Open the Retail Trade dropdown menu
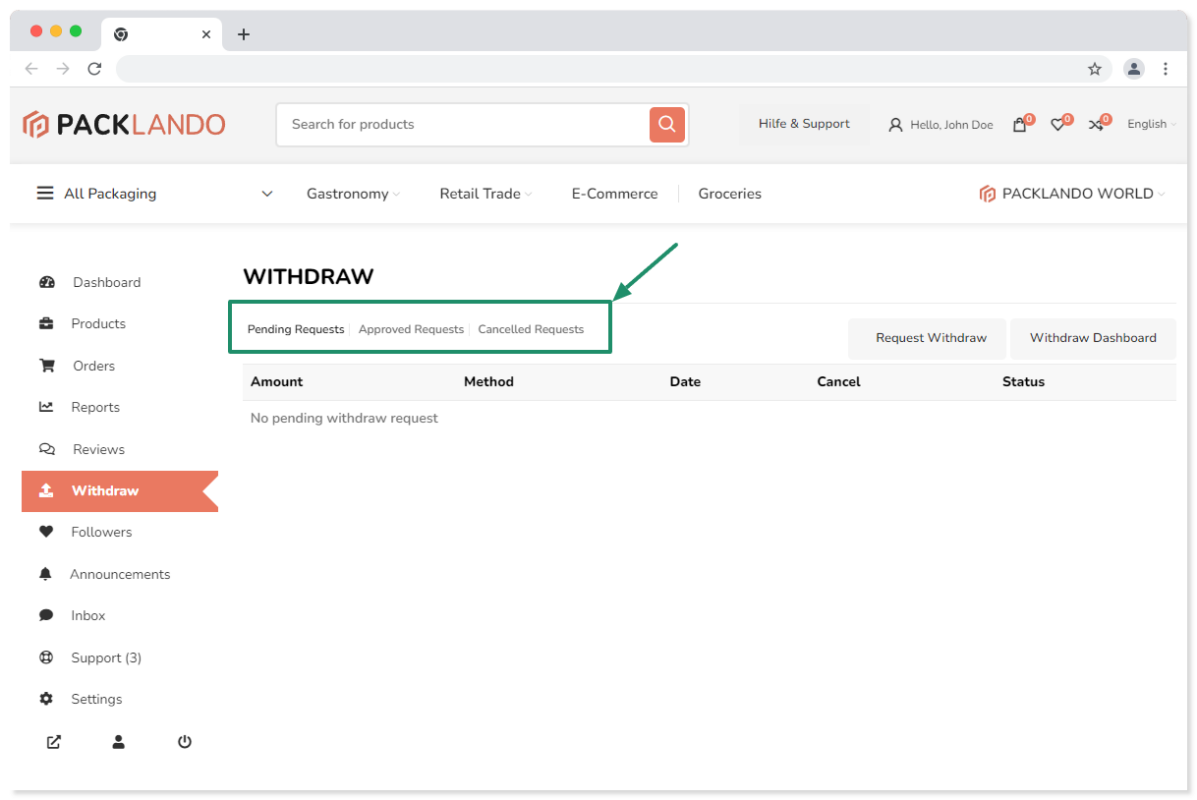The height and width of the screenshot is (800, 1197). 486,194
